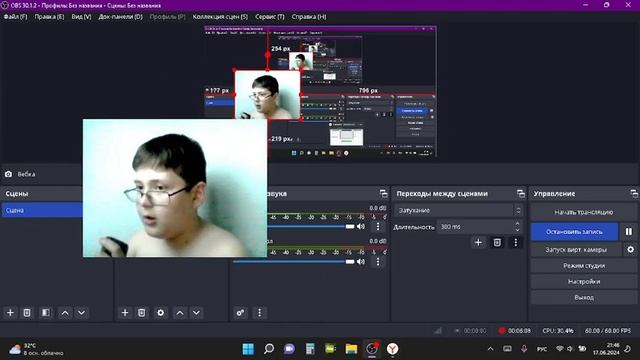Mute the lower audio channel speaker
The image size is (640, 360).
(361, 262)
